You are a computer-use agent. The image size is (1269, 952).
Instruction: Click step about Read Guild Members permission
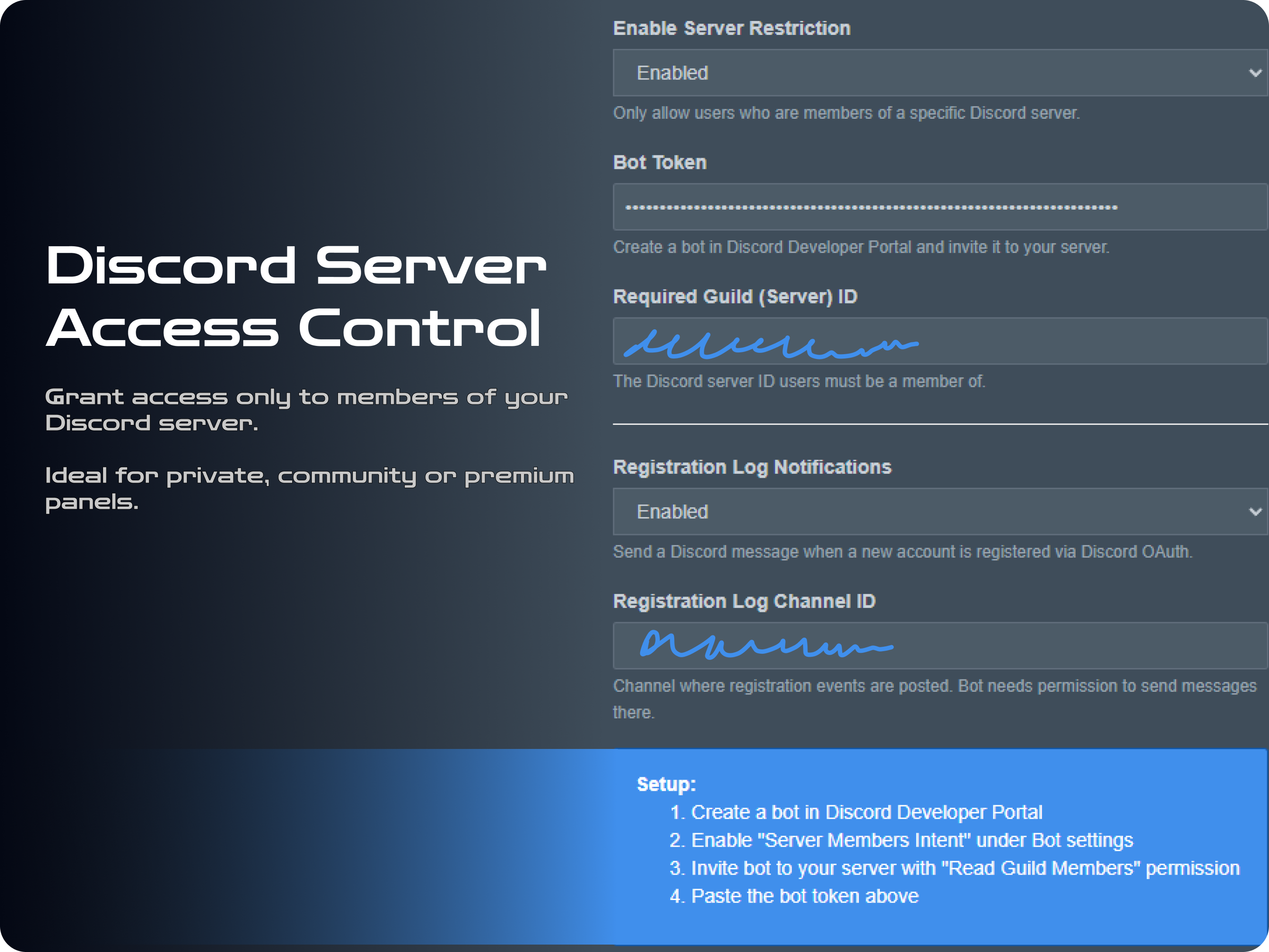(x=965, y=869)
